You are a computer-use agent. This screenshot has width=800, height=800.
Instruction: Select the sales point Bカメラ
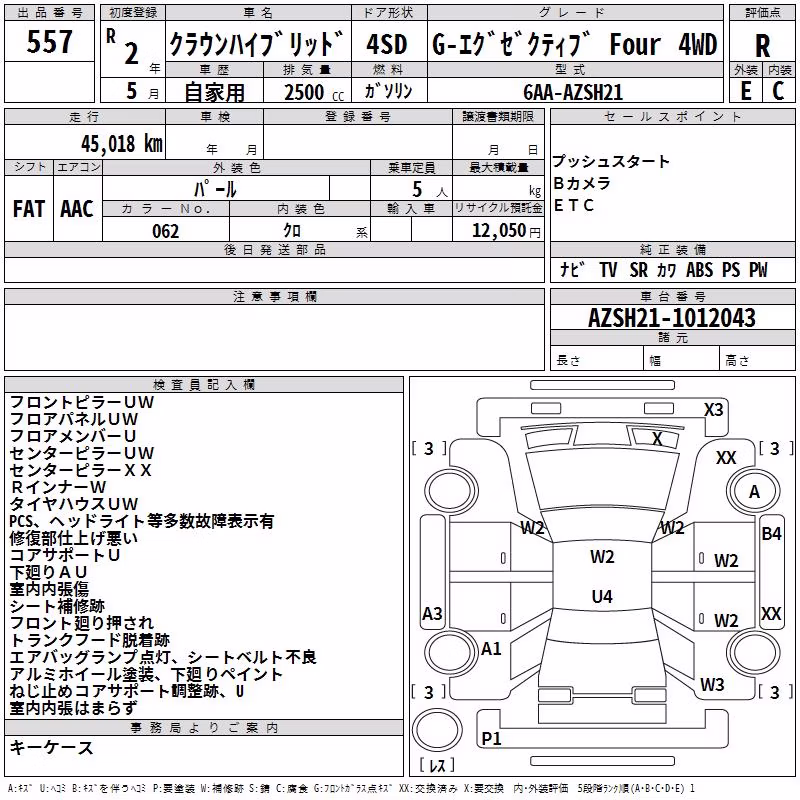click(582, 183)
